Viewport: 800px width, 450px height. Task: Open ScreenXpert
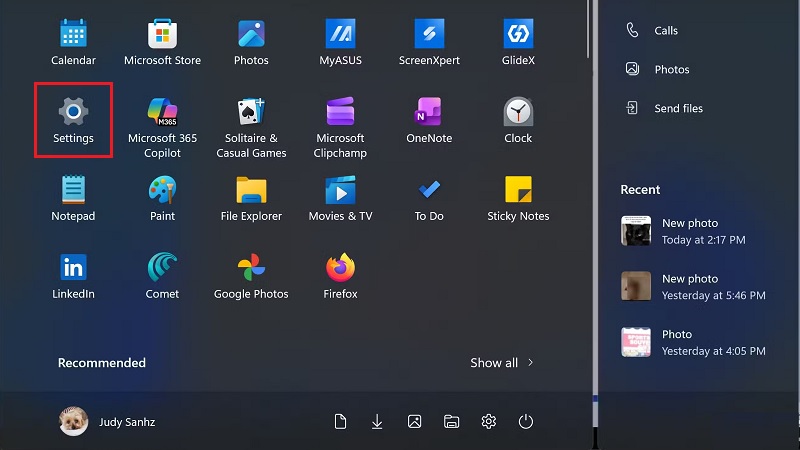pyautogui.click(x=429, y=42)
